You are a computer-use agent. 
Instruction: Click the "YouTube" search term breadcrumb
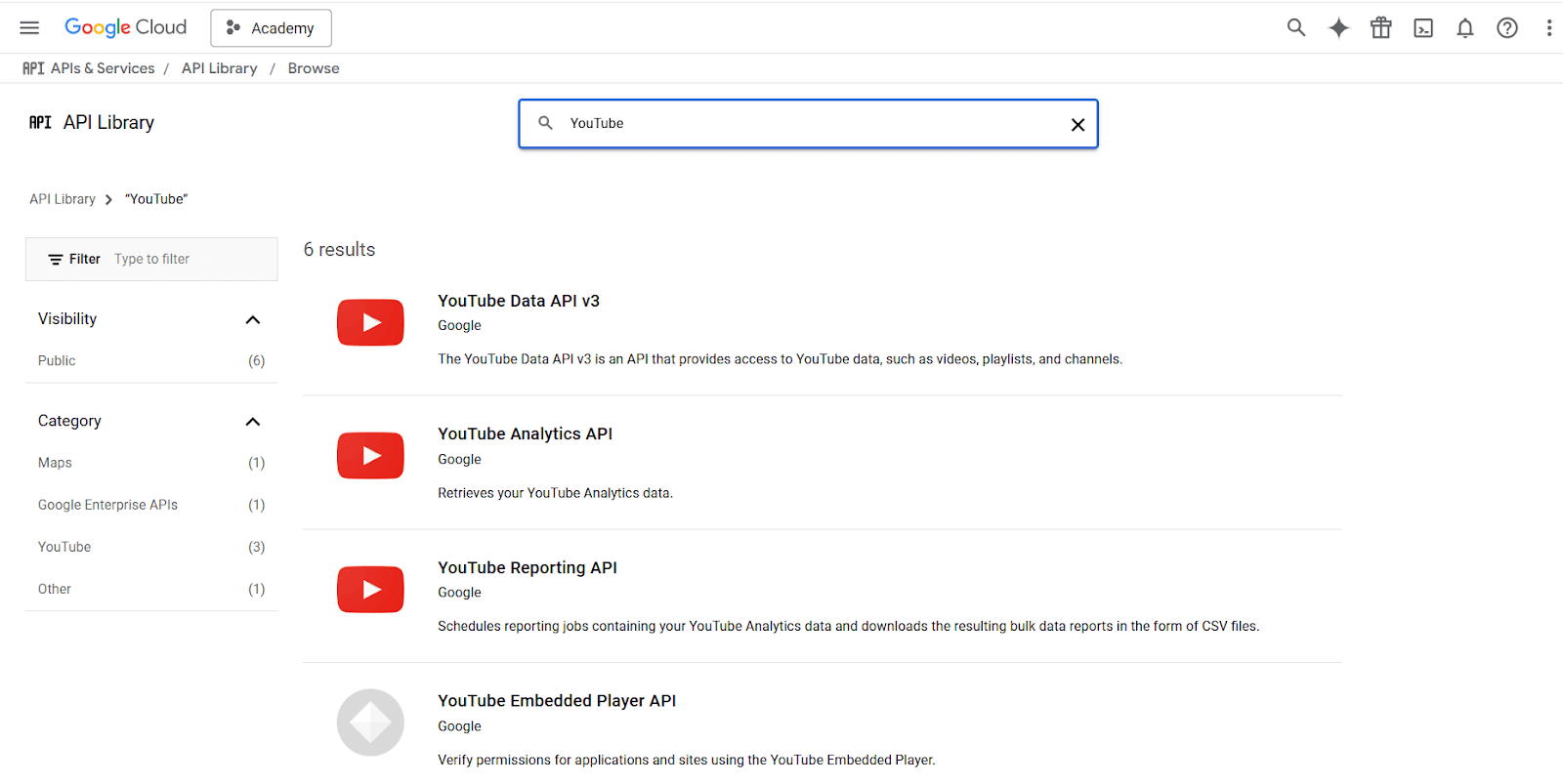pos(156,199)
